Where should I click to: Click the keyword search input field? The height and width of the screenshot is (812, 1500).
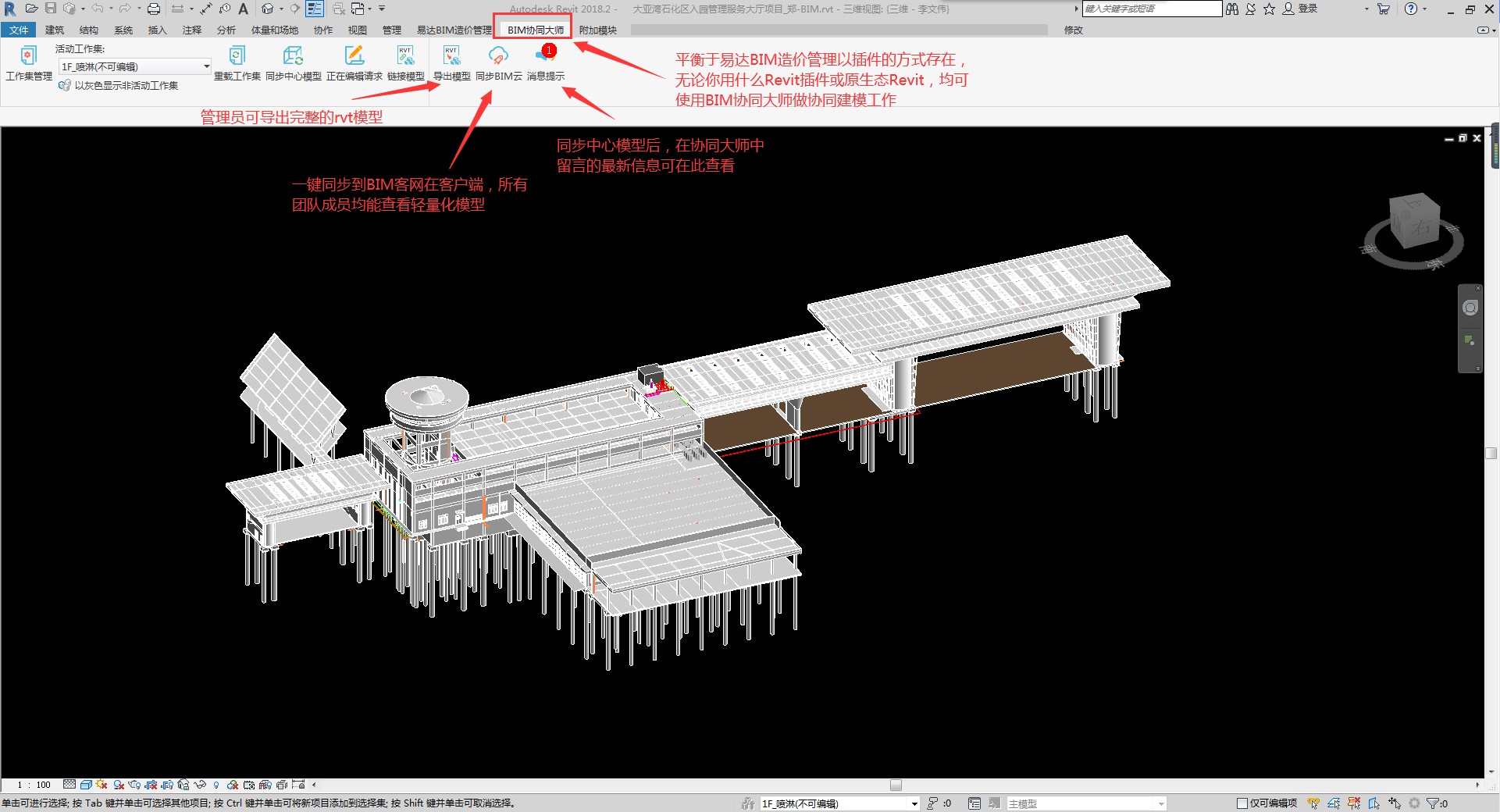(x=1152, y=9)
